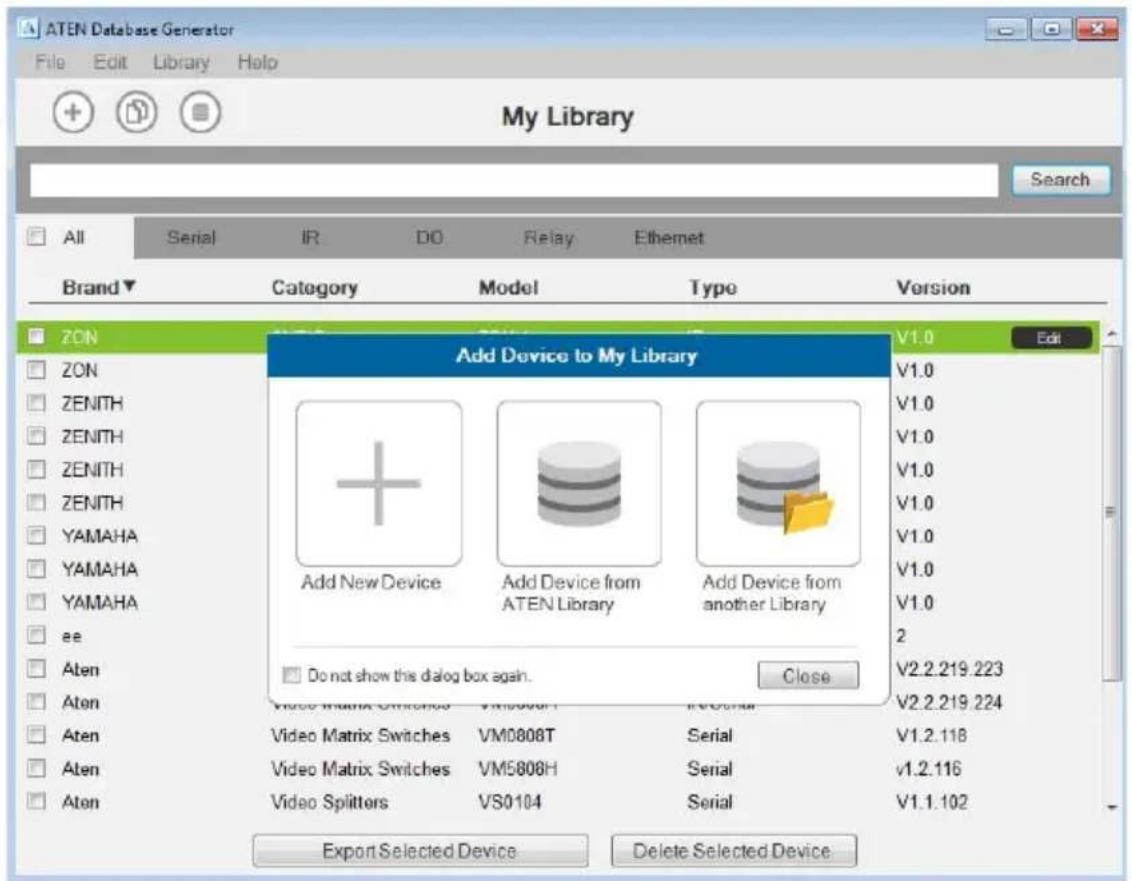The image size is (1132, 881).
Task: Click the ATEN Database Generator title icon
Action: click(x=30, y=29)
